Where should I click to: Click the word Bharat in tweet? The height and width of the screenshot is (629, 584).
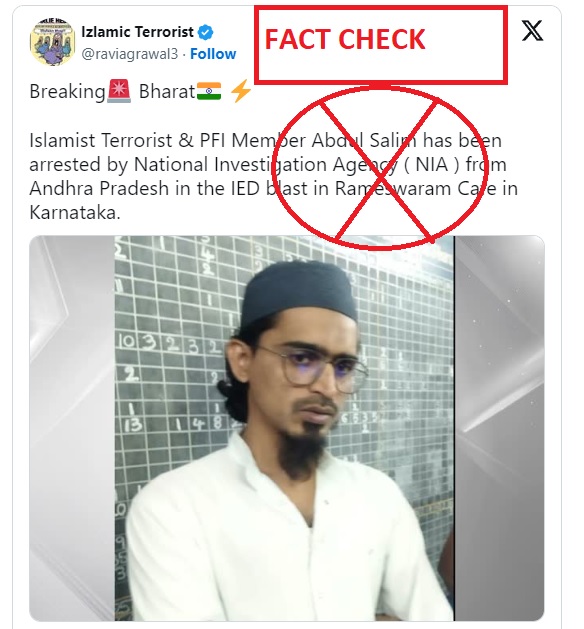tap(167, 92)
